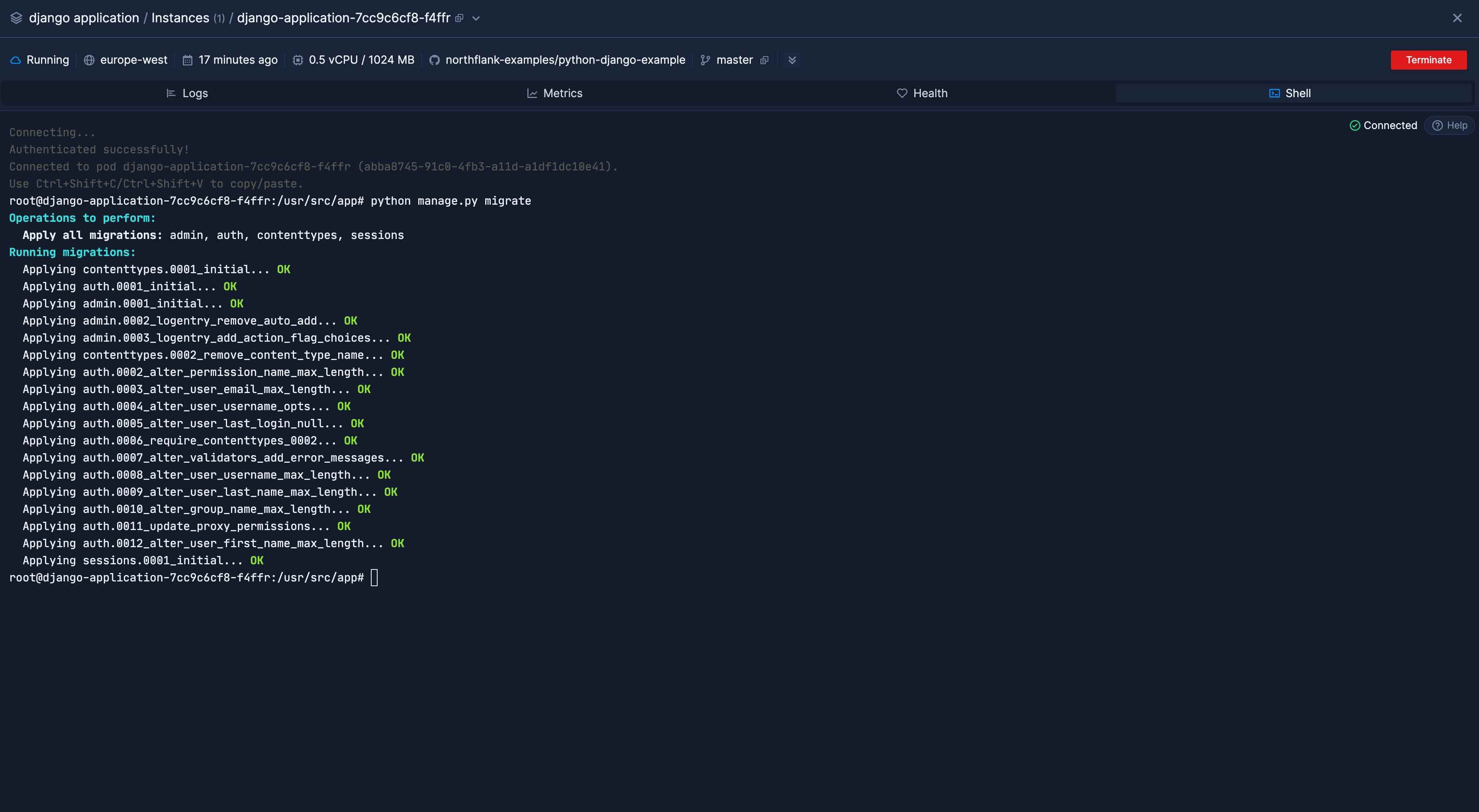Switch to the Metrics tab

pos(554,93)
